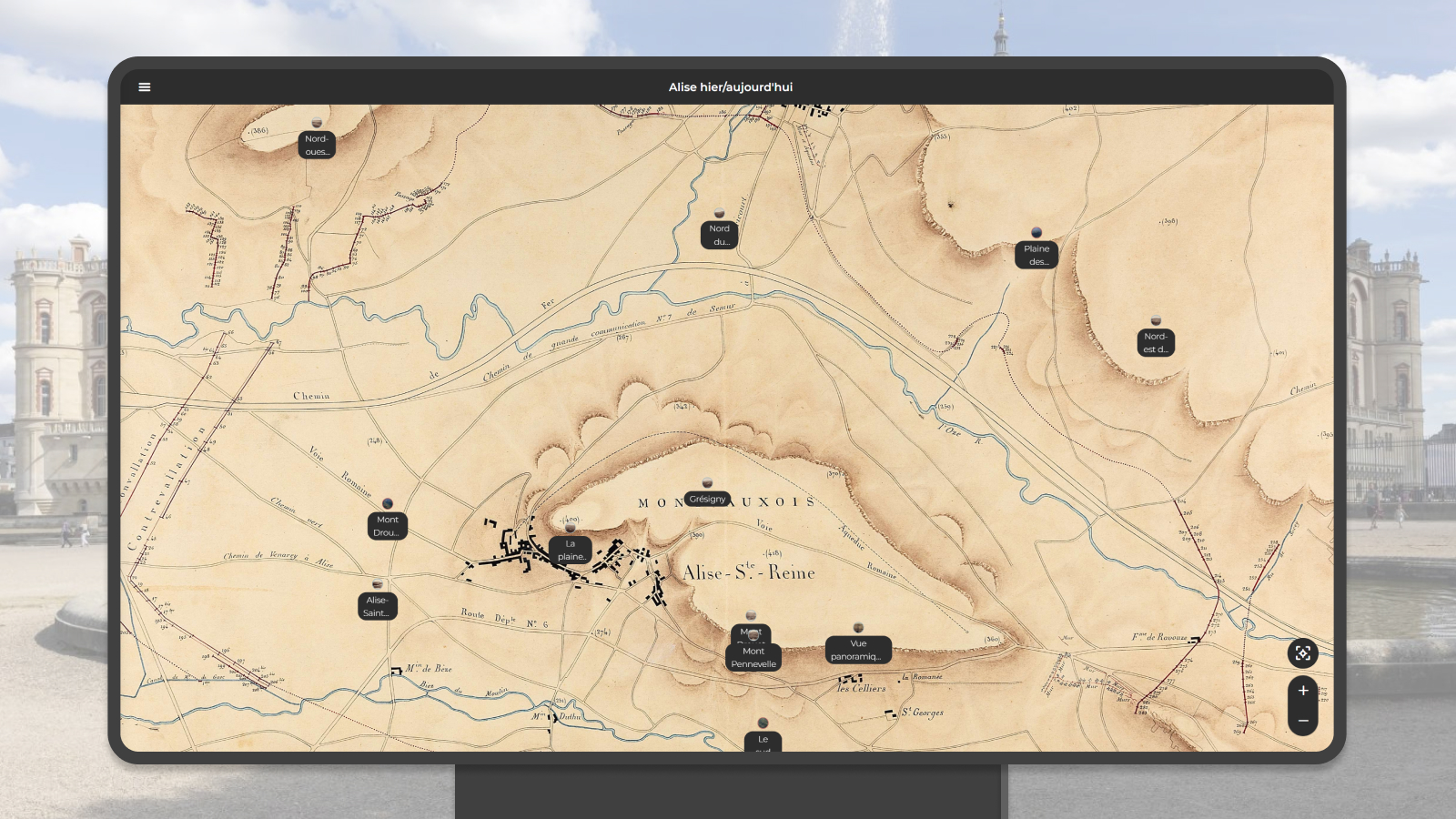Select the "La plaine.." marker
Image resolution: width=1456 pixels, height=819 pixels.
571,550
